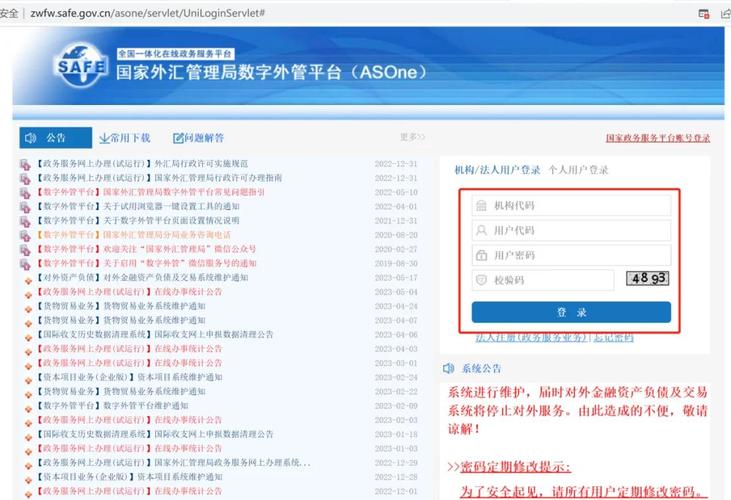Click the 更多>> link for more notices

point(413,137)
